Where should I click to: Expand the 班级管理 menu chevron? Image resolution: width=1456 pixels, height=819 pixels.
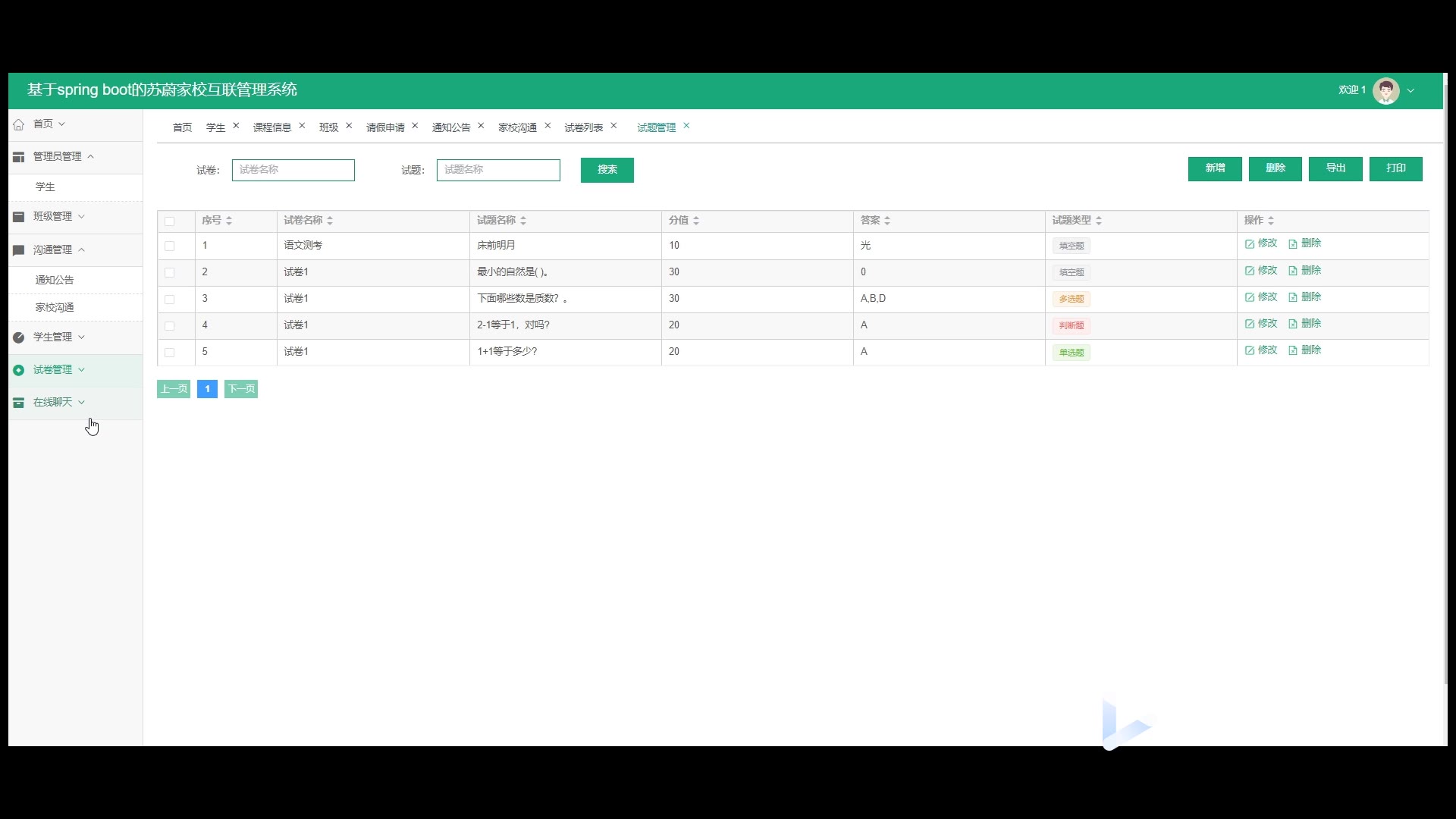81,217
